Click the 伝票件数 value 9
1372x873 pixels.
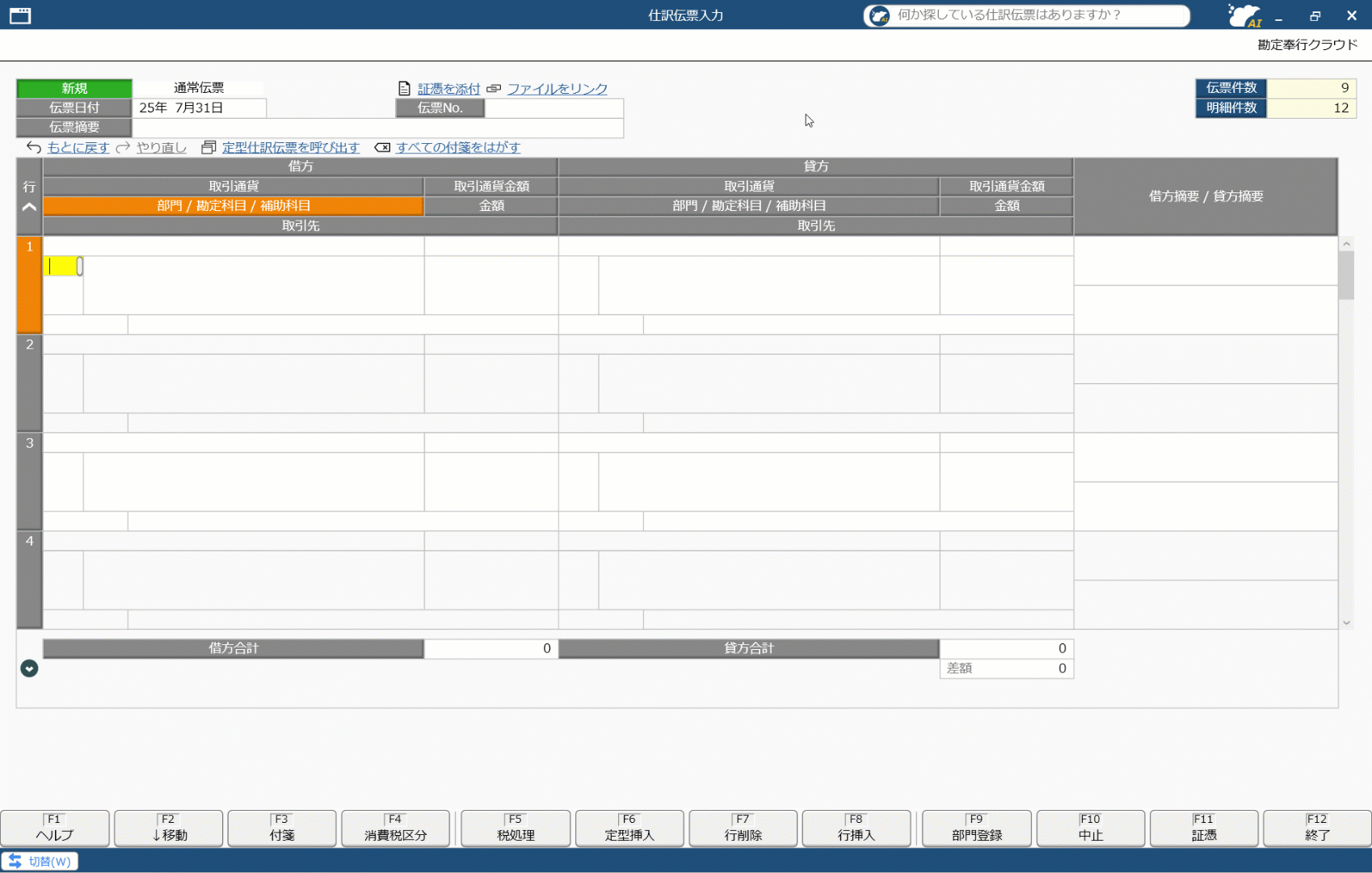click(x=1311, y=87)
